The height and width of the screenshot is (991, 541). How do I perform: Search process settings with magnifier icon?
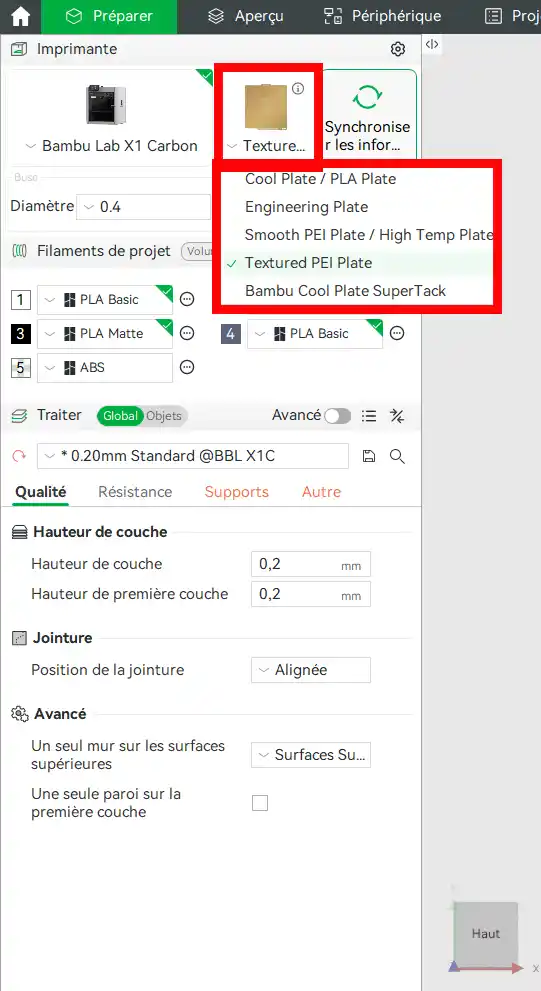pos(397,456)
